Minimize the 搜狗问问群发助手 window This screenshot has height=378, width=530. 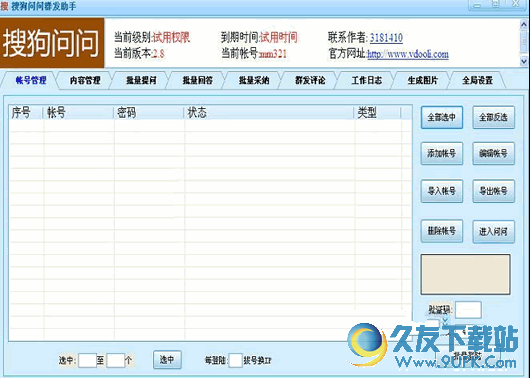(x=477, y=5)
